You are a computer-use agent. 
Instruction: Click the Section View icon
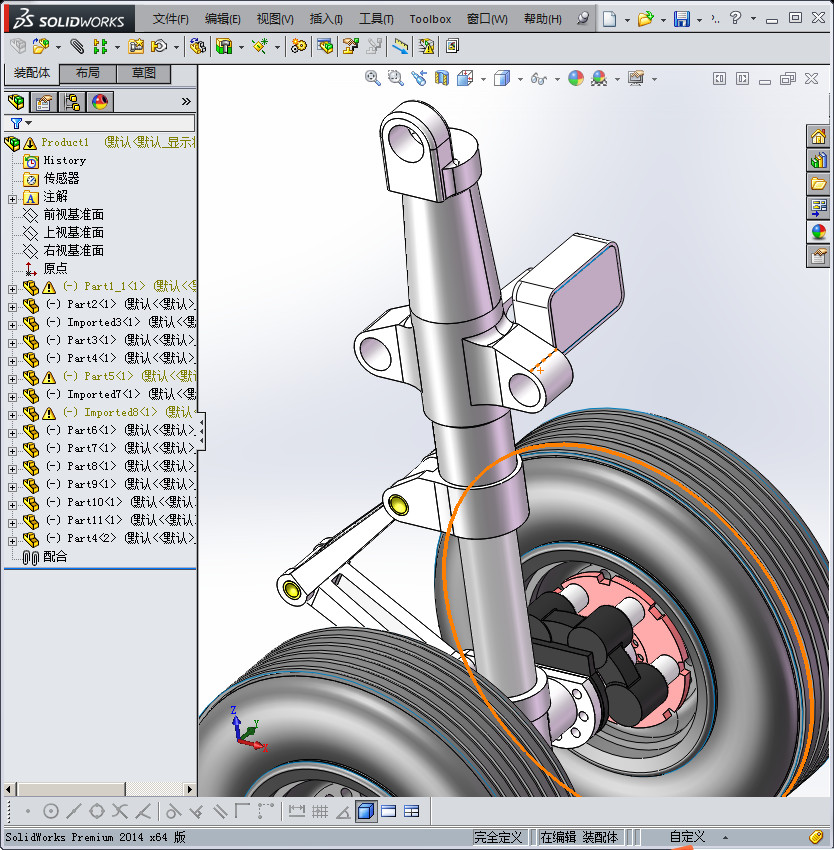click(x=442, y=79)
